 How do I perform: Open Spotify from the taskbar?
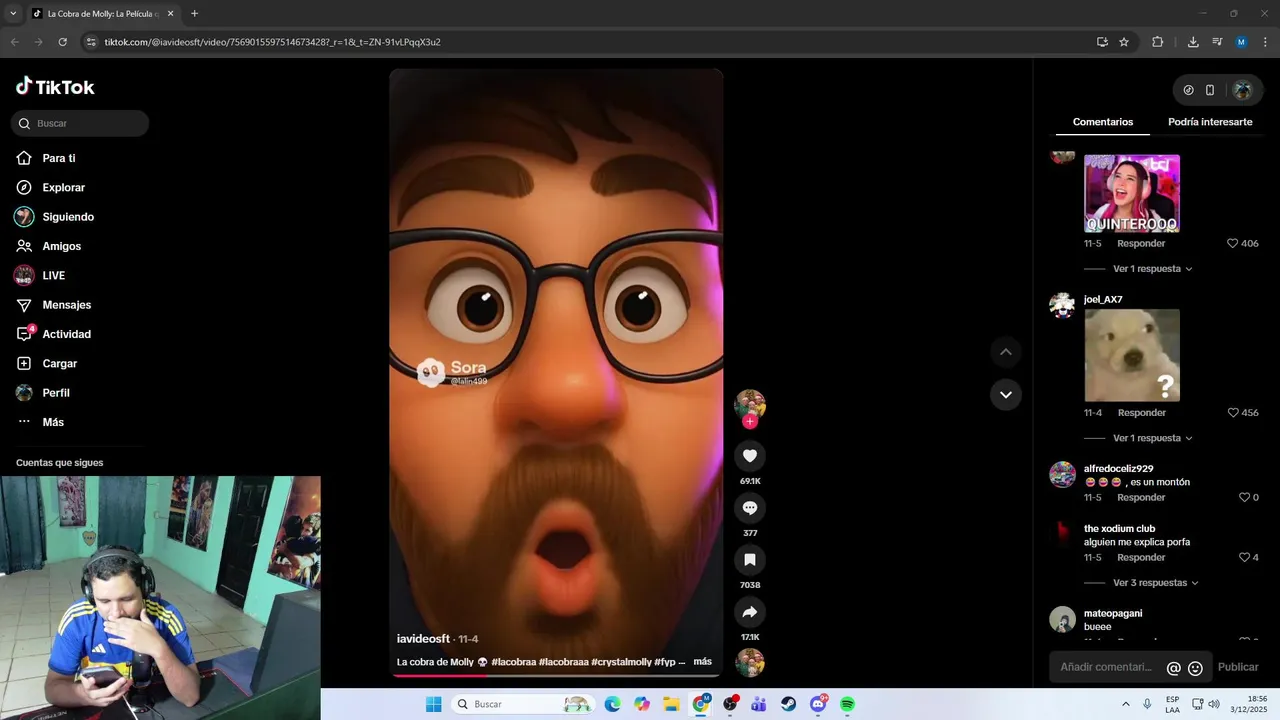coord(847,704)
